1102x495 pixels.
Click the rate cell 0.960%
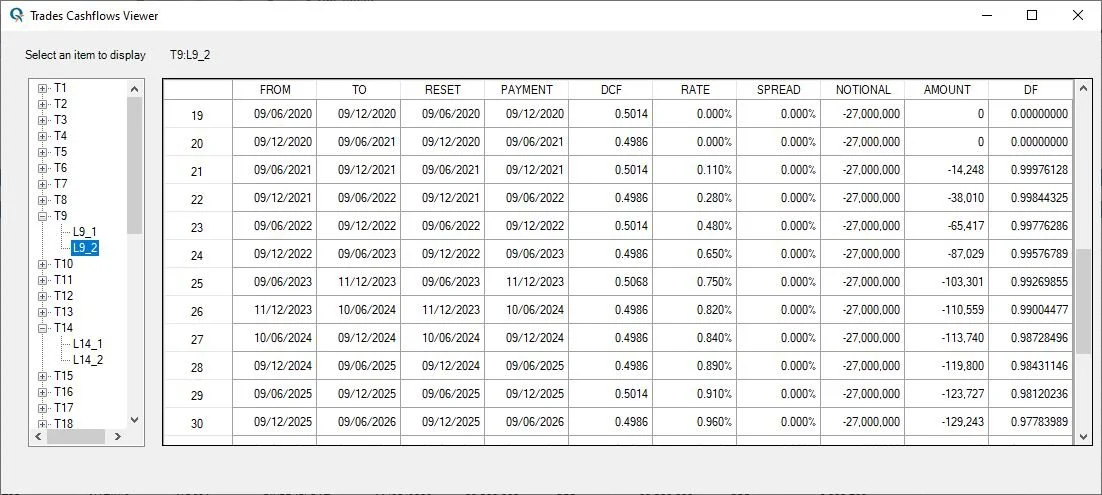[x=695, y=422]
